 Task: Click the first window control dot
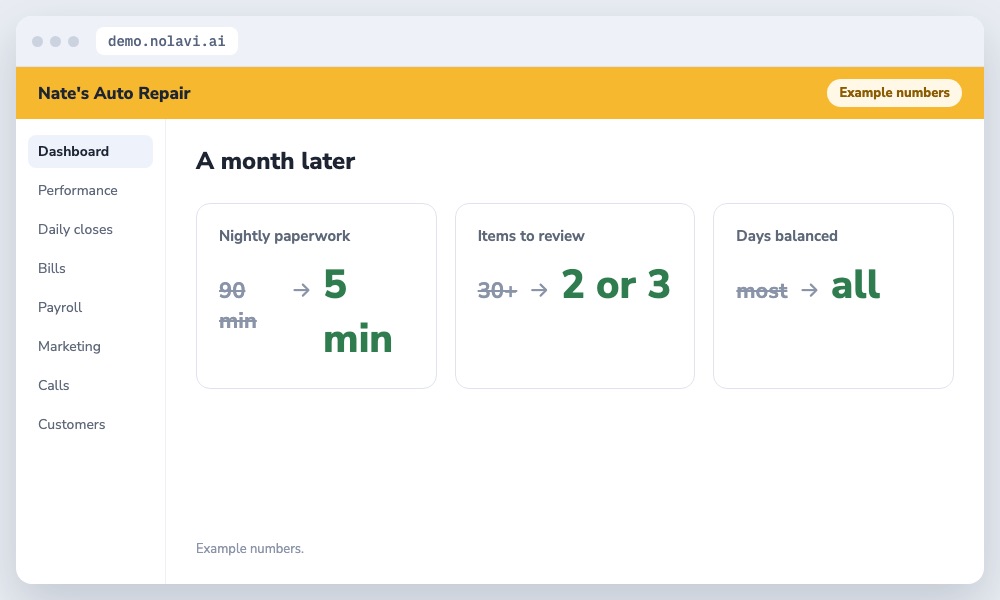pos(38,41)
